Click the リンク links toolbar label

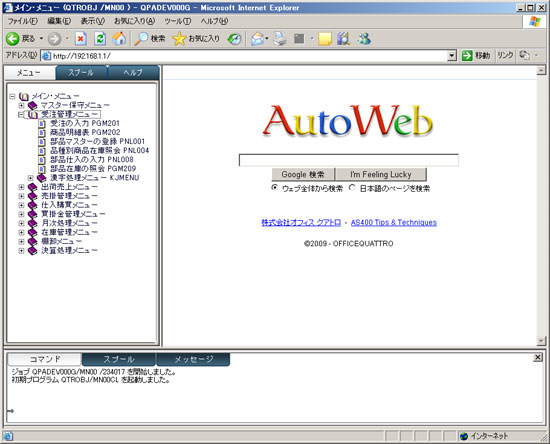coord(505,55)
